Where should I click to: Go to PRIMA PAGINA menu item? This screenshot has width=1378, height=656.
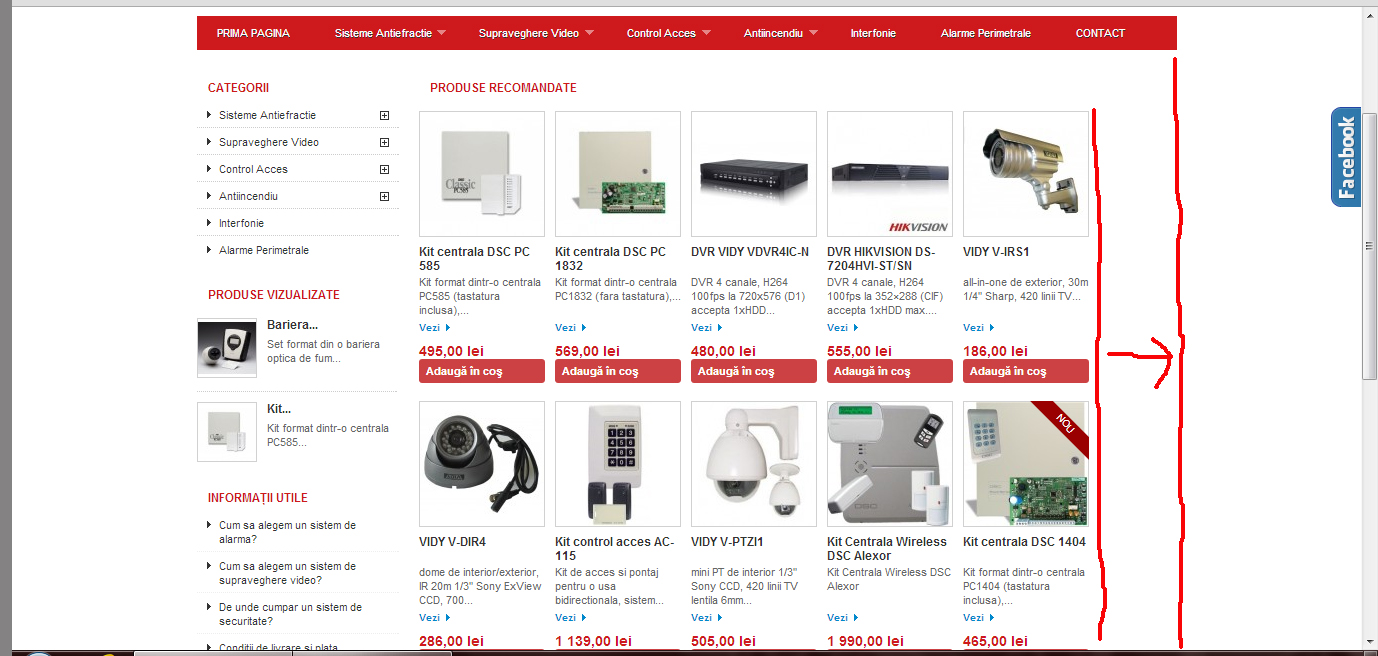253,33
